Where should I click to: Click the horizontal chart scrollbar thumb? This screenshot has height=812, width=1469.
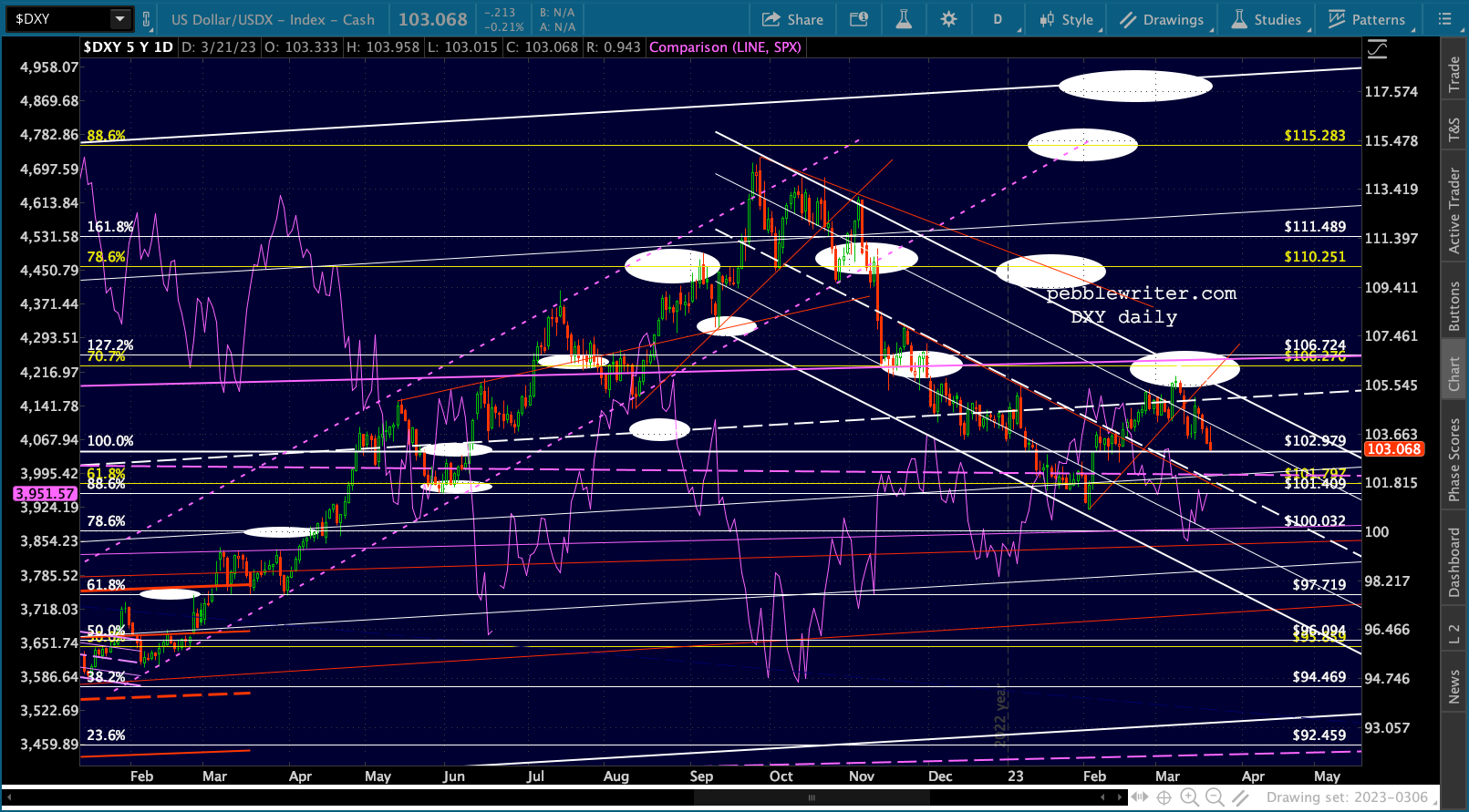pyautogui.click(x=811, y=797)
